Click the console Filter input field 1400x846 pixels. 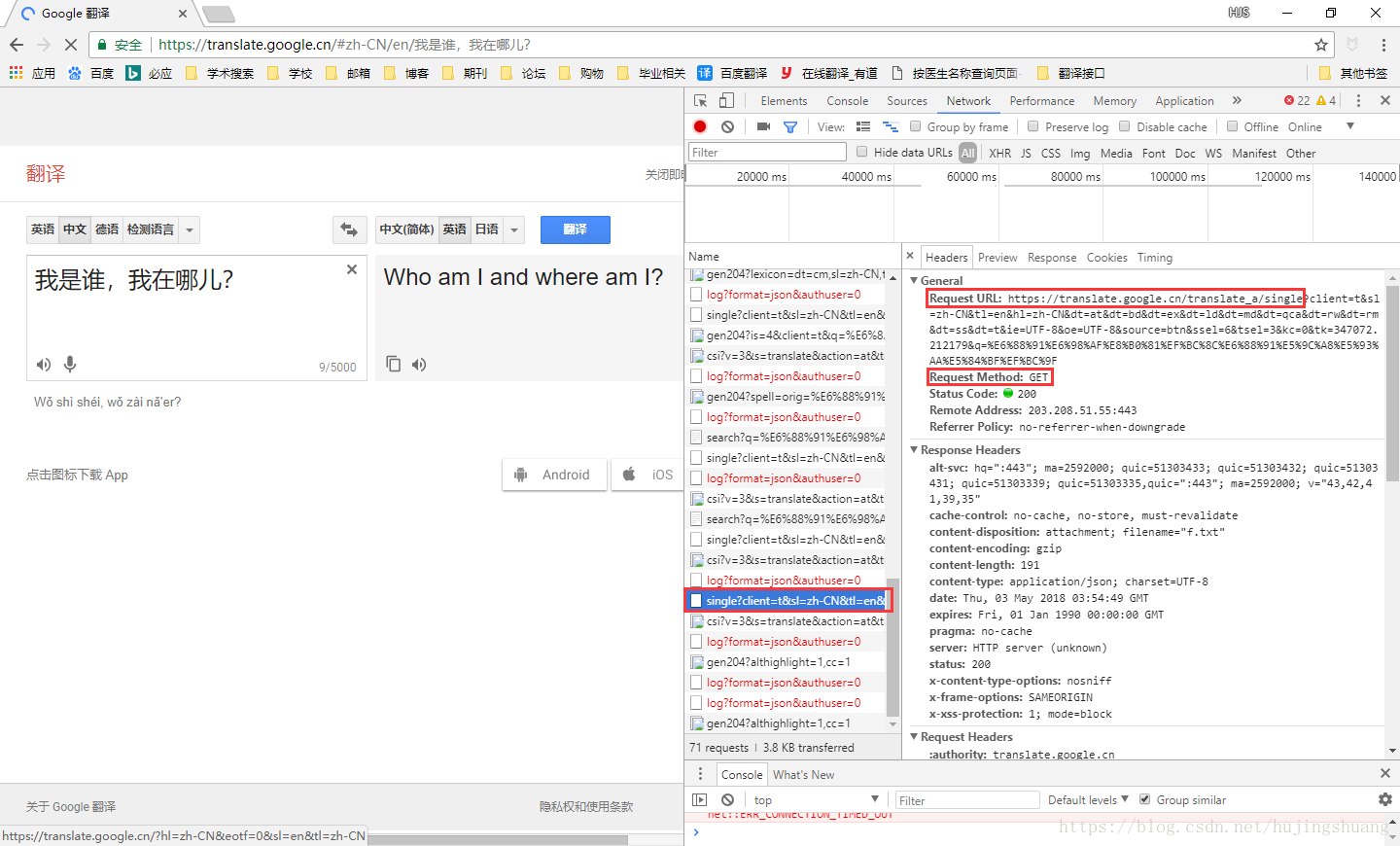pyautogui.click(x=966, y=799)
